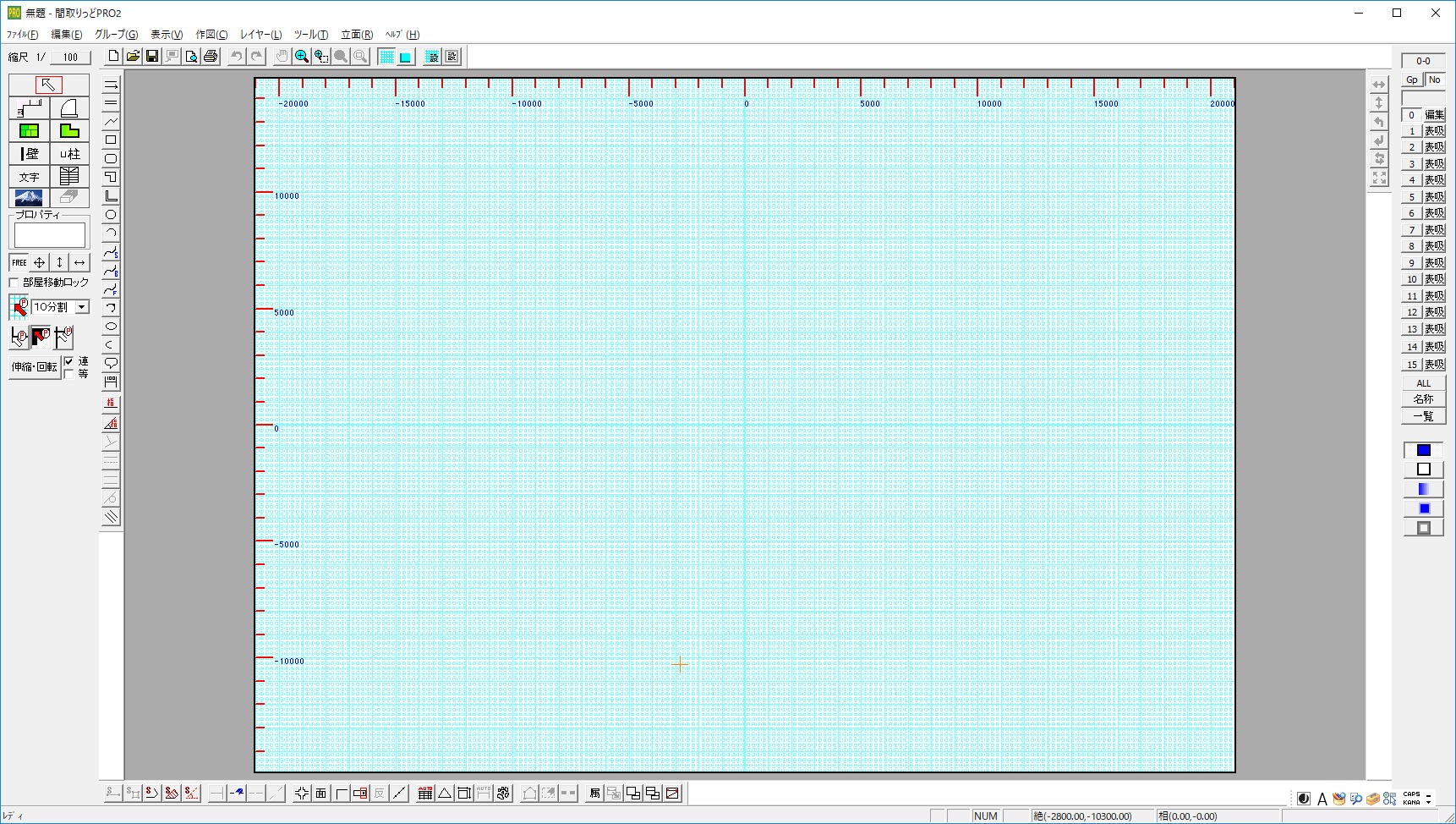1456x824 pixels.
Task: Select the wall (壁) tool
Action: [29, 153]
